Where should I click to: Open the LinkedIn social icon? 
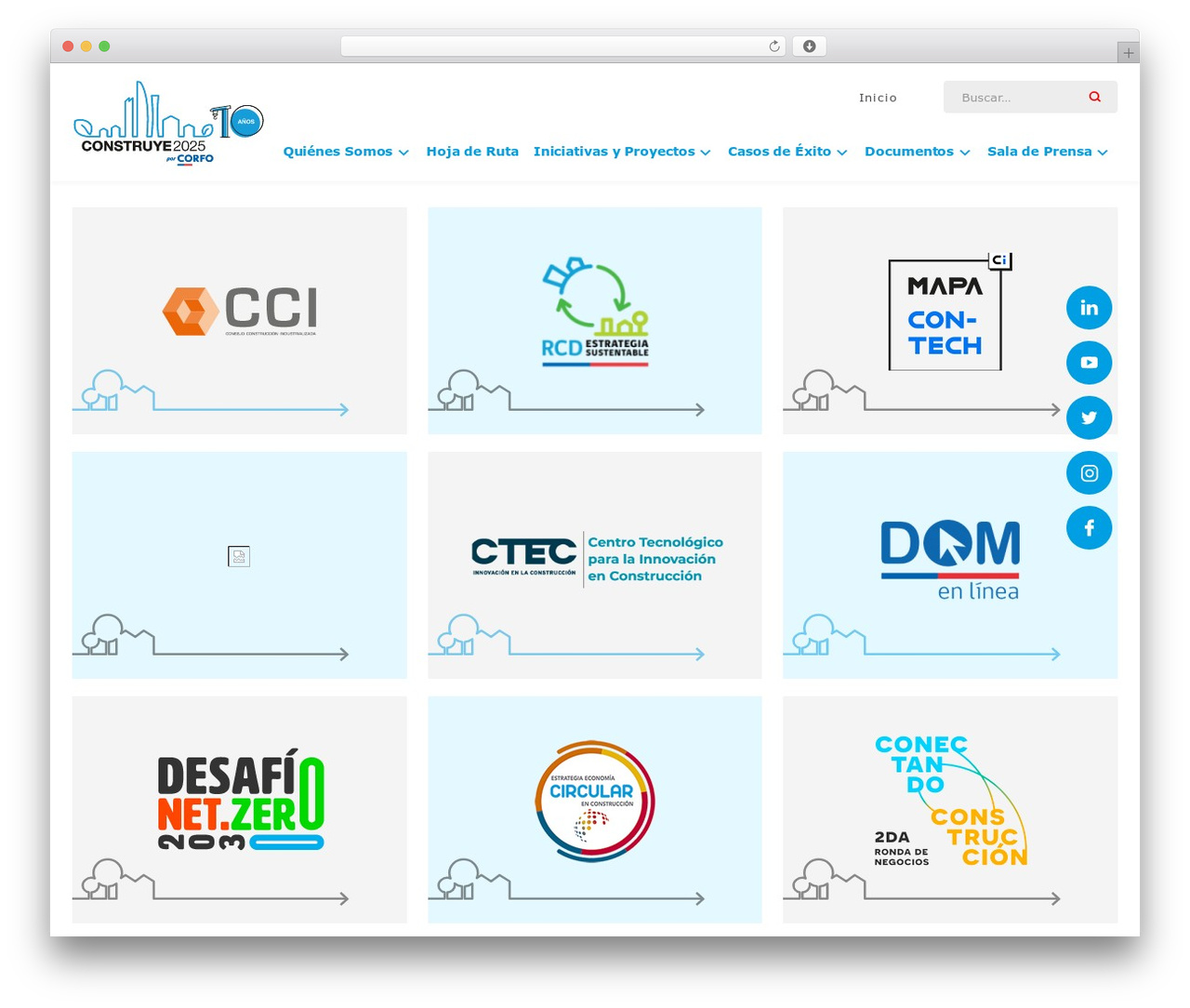1089,308
